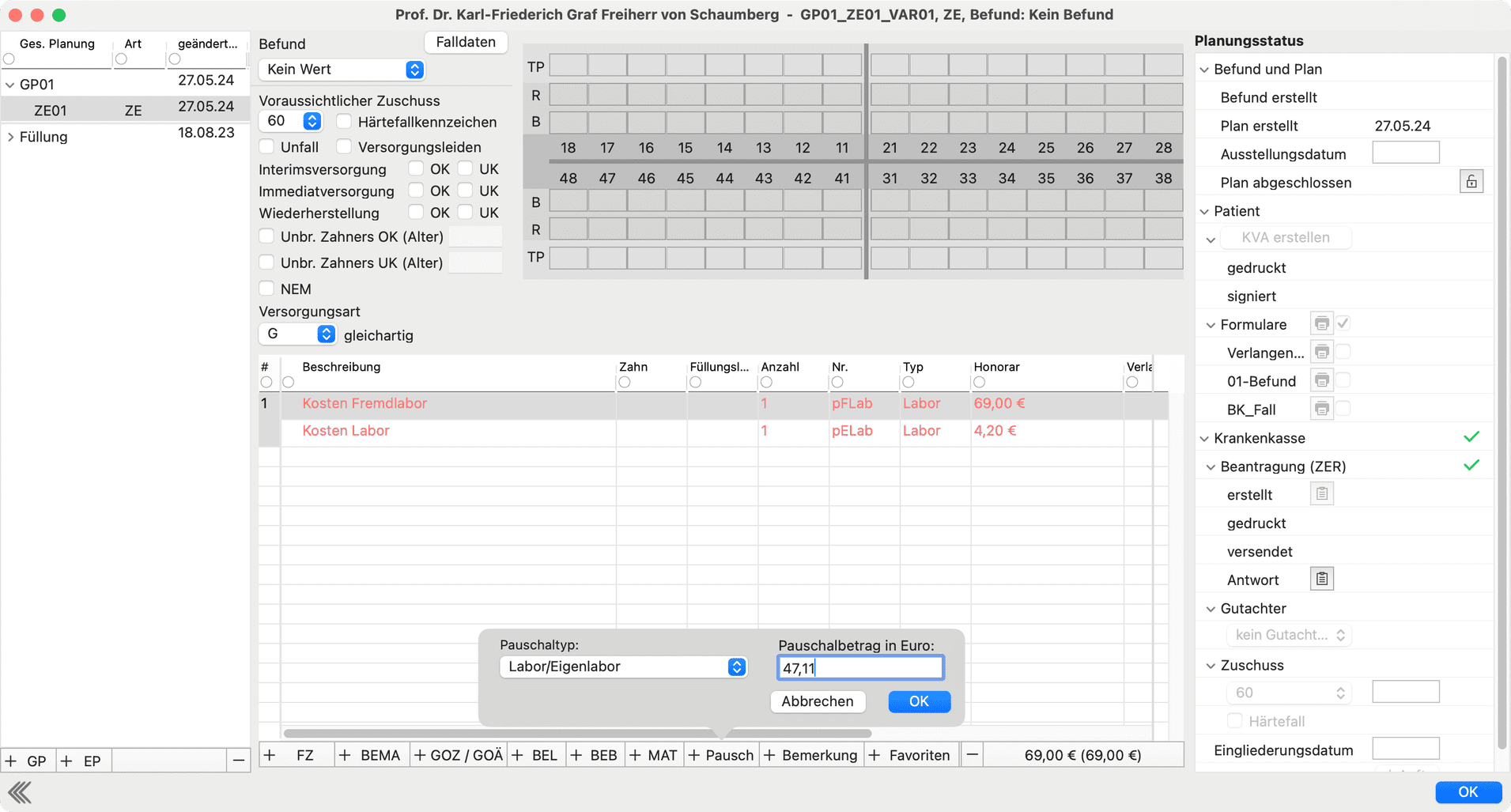
Task: Click the printer icon next to Formulare
Action: point(1321,323)
